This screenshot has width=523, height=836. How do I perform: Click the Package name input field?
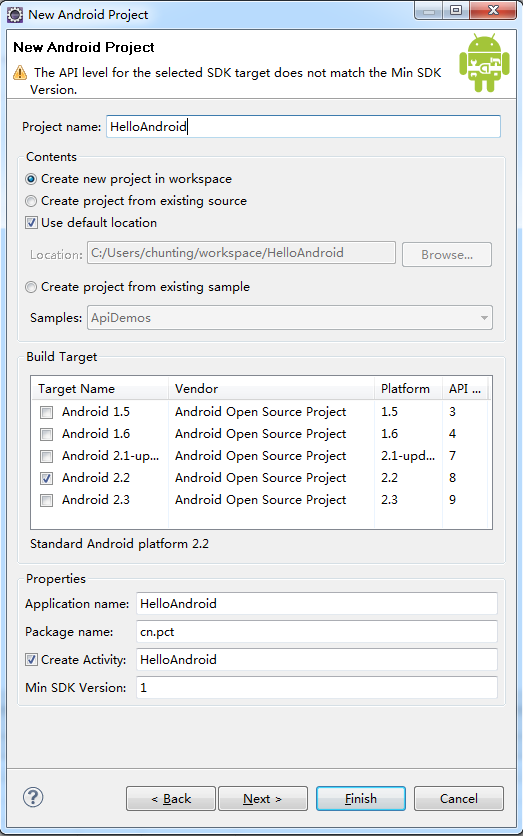pos(317,632)
